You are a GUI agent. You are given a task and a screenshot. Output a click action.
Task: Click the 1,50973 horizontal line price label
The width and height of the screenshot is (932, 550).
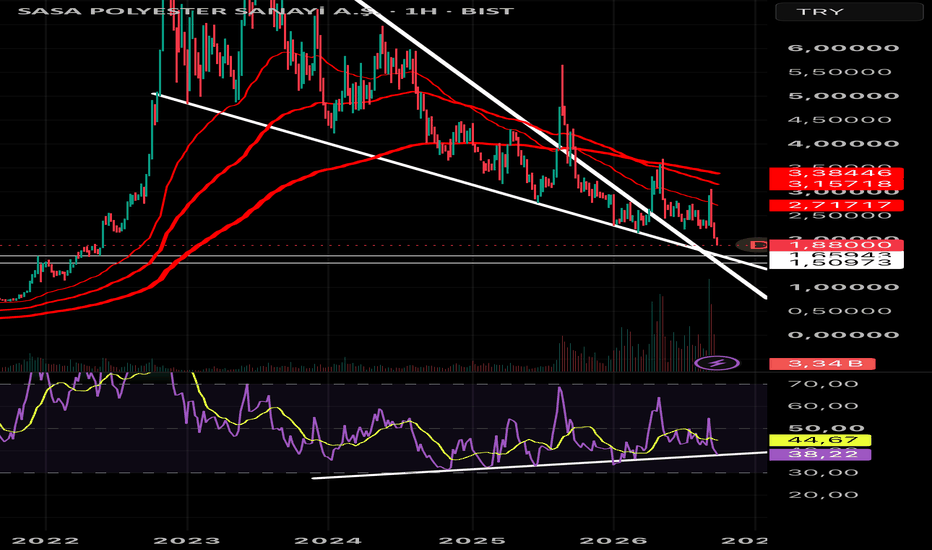[836, 263]
